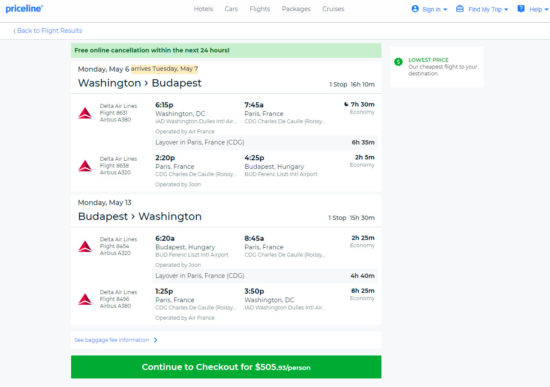Click the Priceline logo
This screenshot has height=387, width=550.
coord(24,9)
